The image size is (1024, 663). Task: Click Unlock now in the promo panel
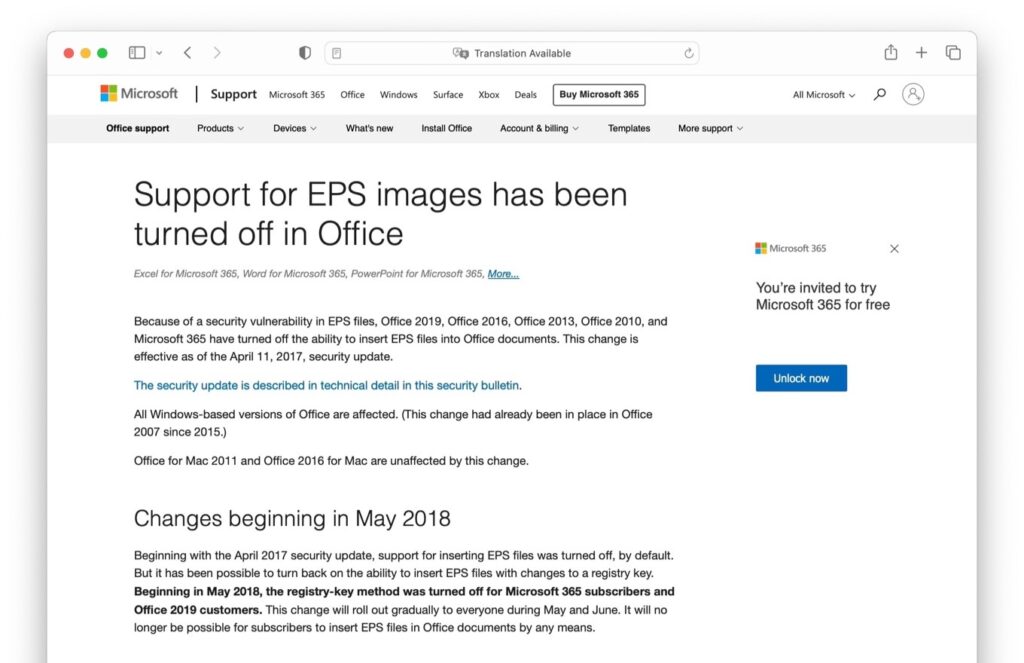800,378
